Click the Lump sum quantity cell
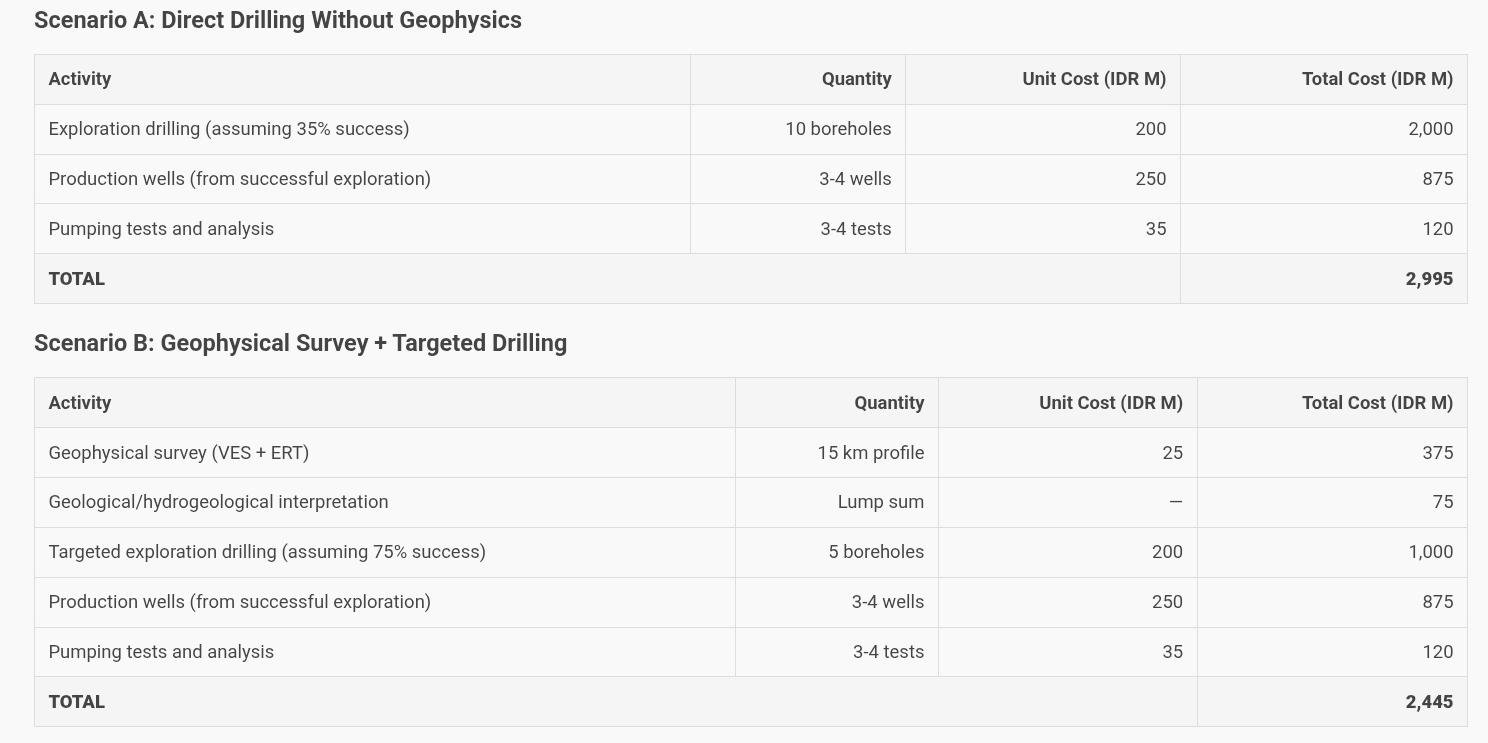Viewport: 1488px width, 743px height. click(880, 502)
